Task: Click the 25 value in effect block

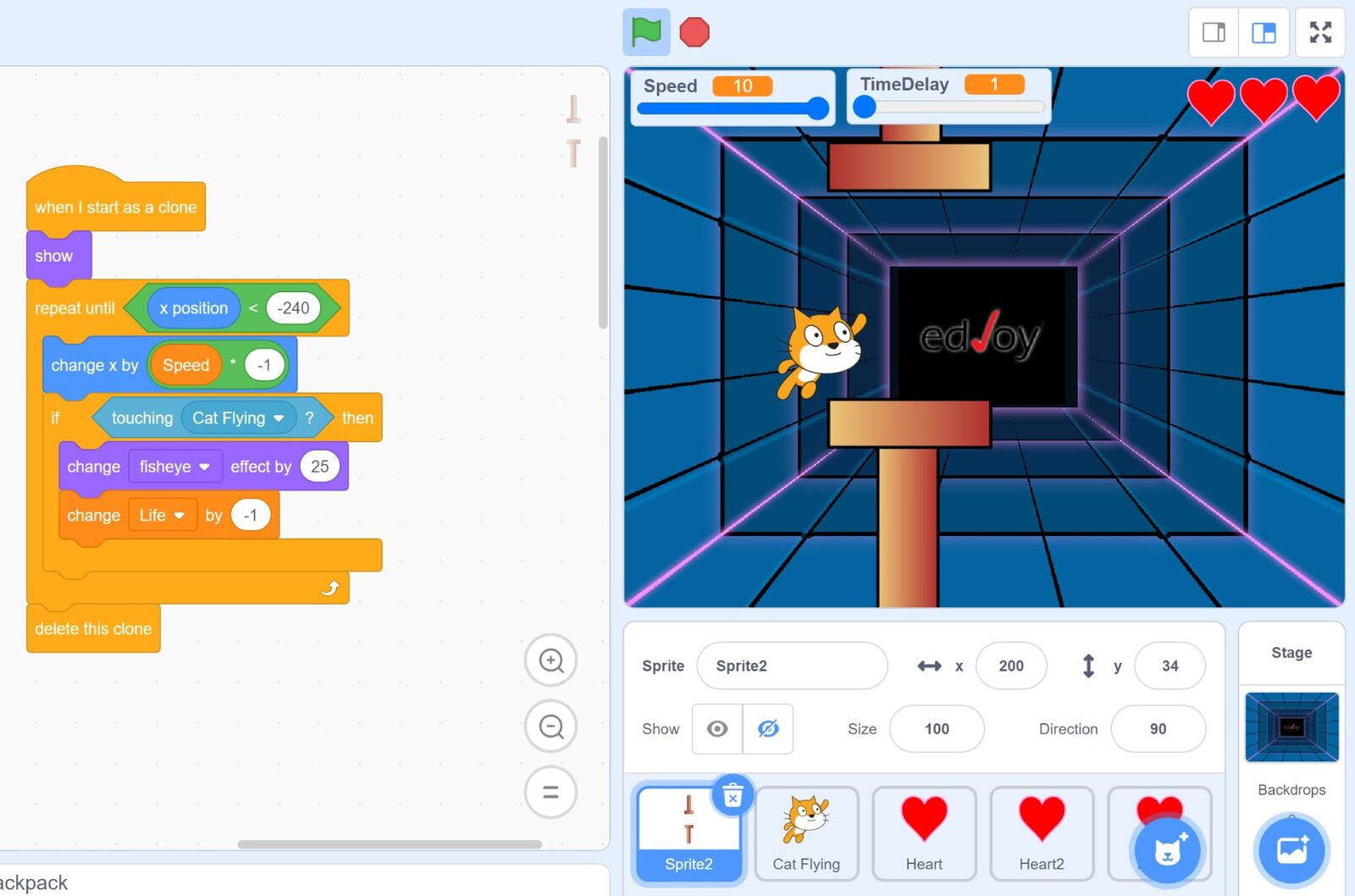Action: coord(319,467)
